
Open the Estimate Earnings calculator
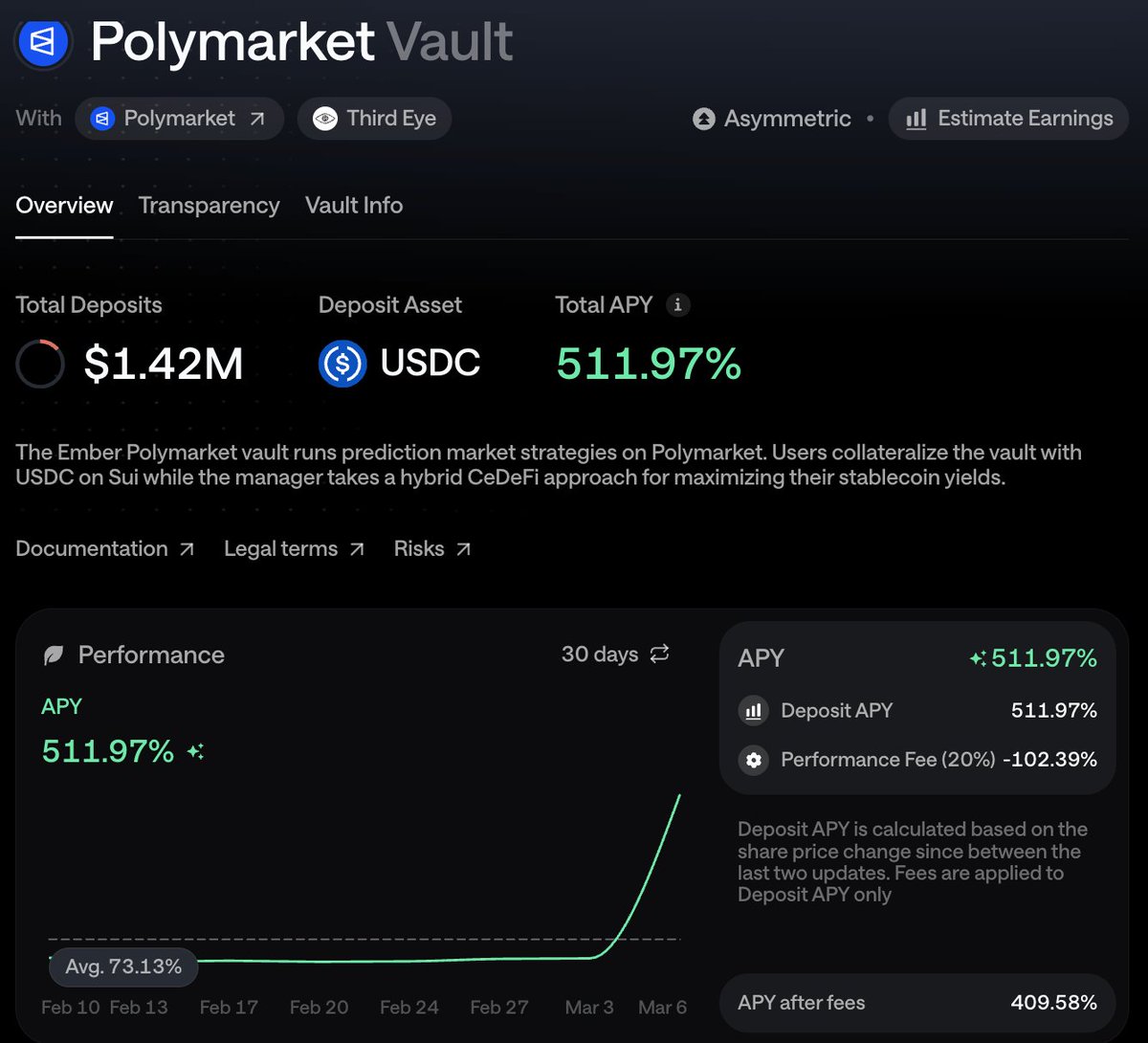pos(1008,119)
